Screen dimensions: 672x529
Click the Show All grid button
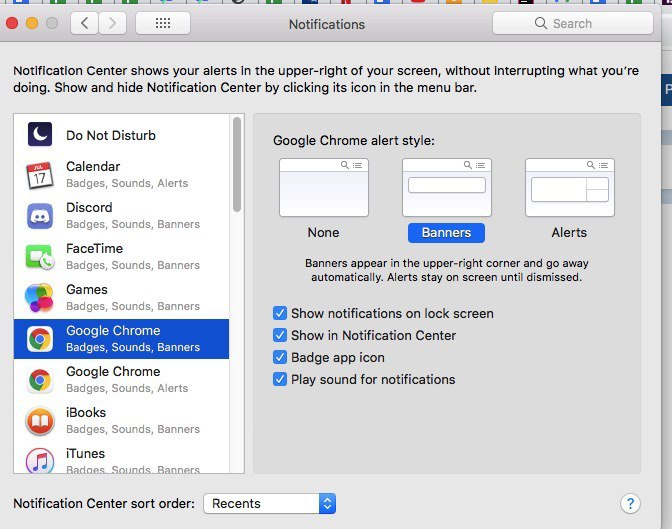click(162, 23)
